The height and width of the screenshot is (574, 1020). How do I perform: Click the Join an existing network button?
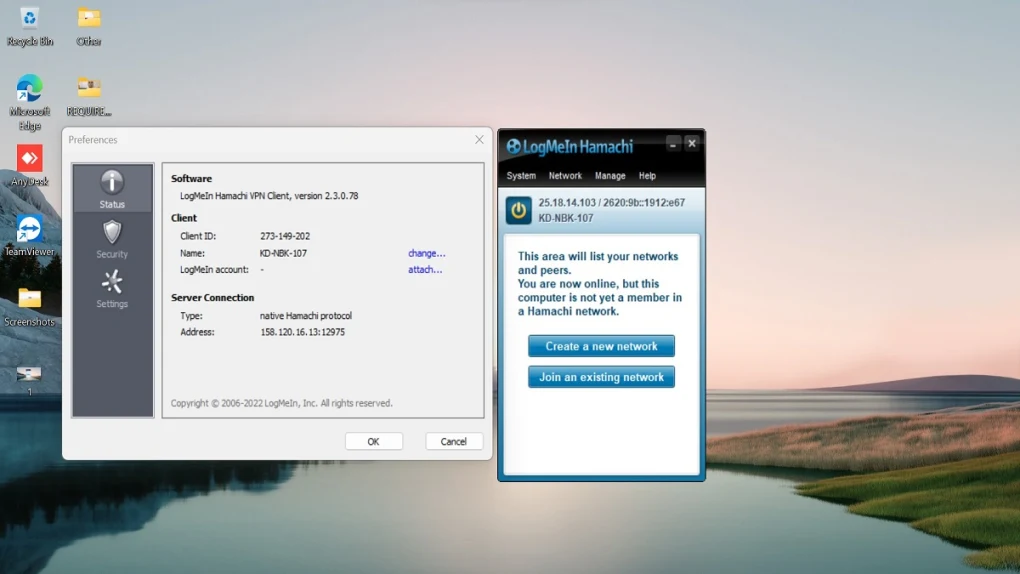(601, 377)
